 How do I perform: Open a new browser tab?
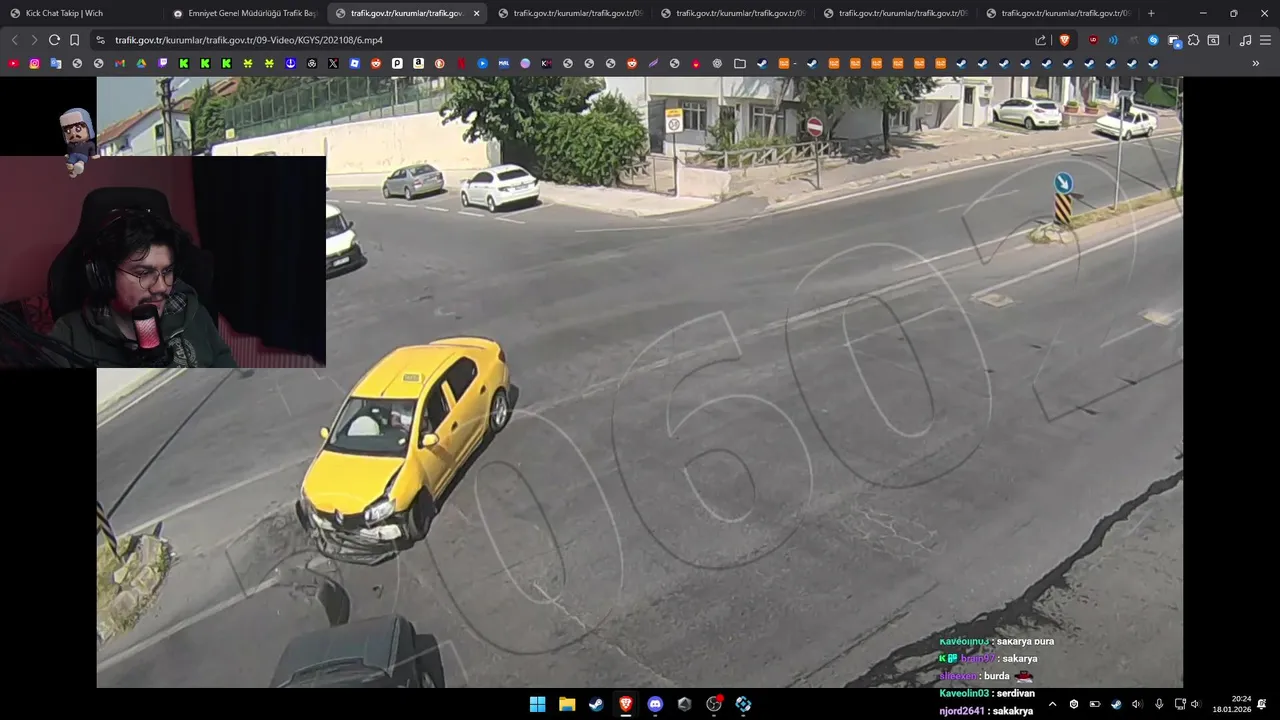coord(1151,13)
